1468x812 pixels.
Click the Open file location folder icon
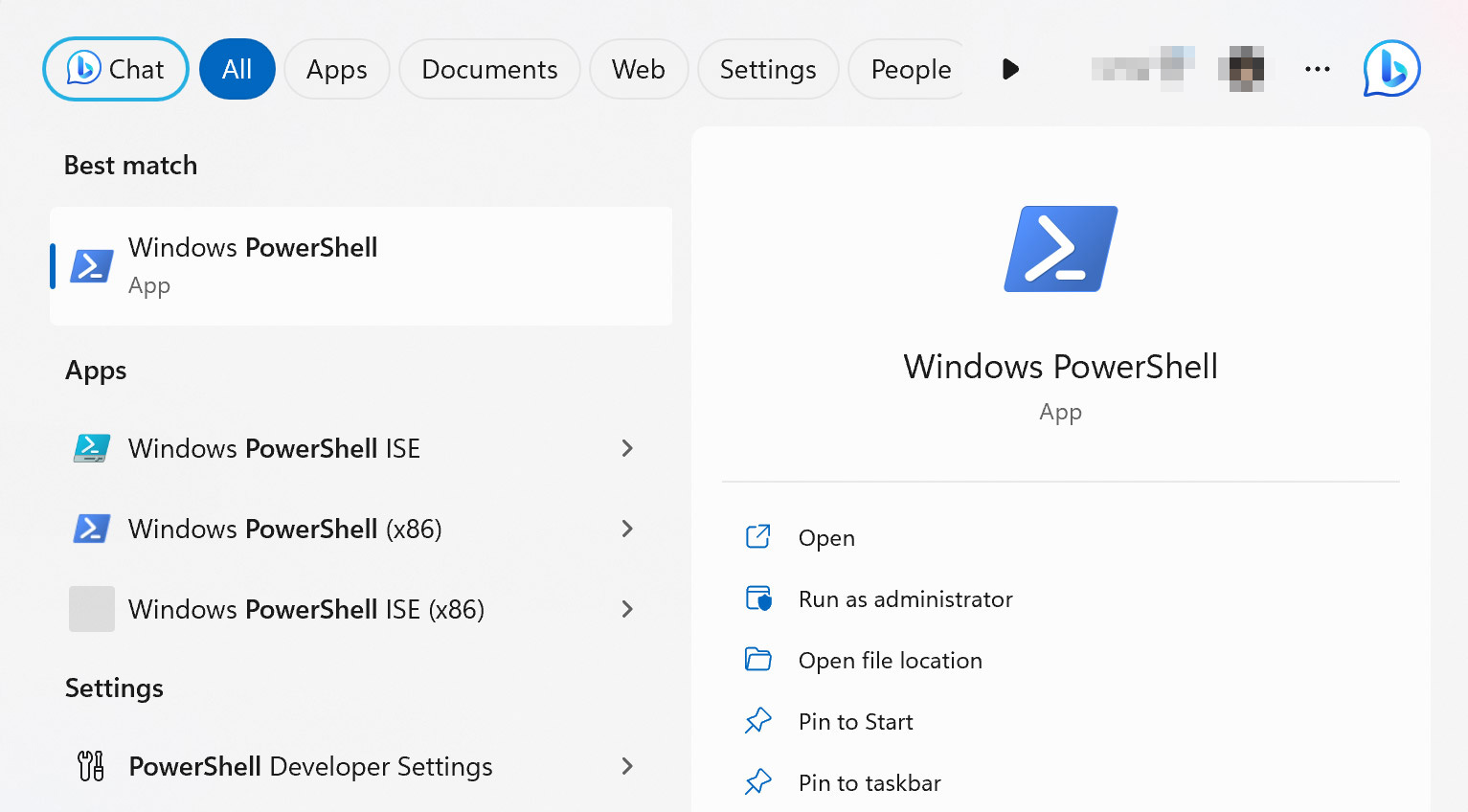click(758, 660)
